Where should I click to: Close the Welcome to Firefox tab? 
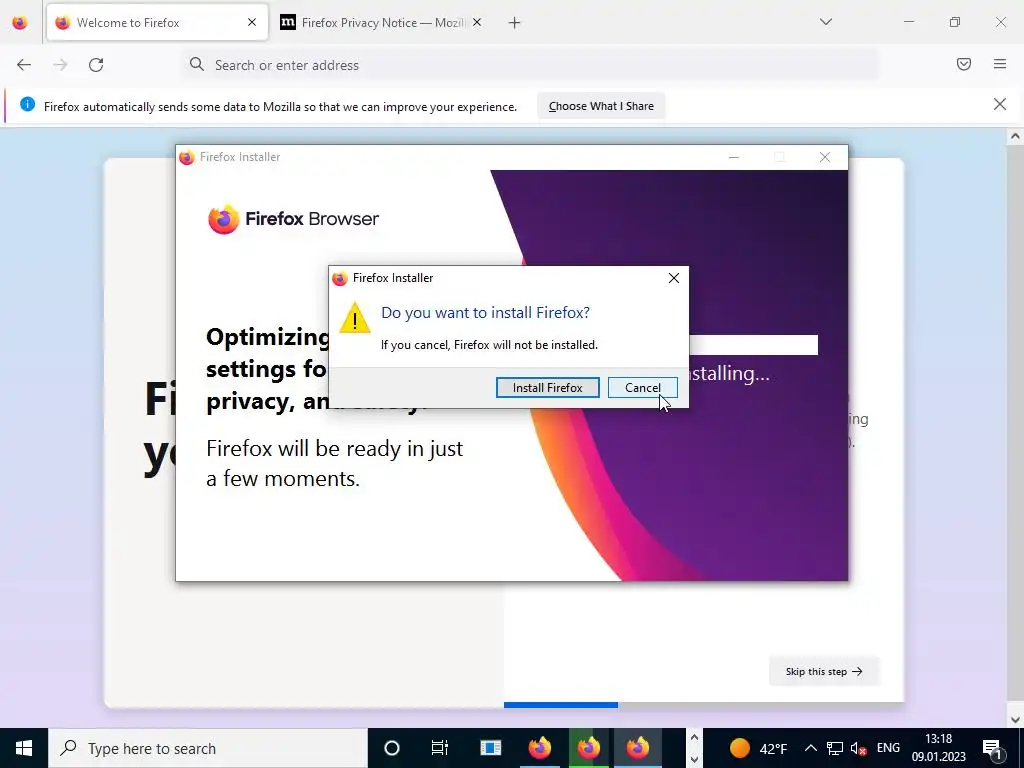pos(252,23)
